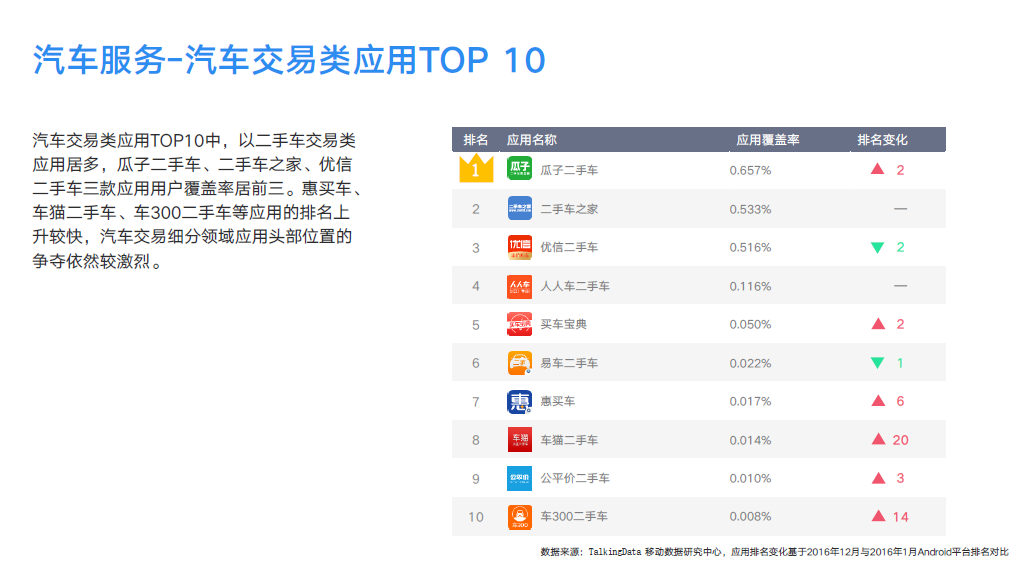Select the app name 车猫二手车
Image resolution: width=1018 pixels, height=562 pixels.
(x=569, y=440)
